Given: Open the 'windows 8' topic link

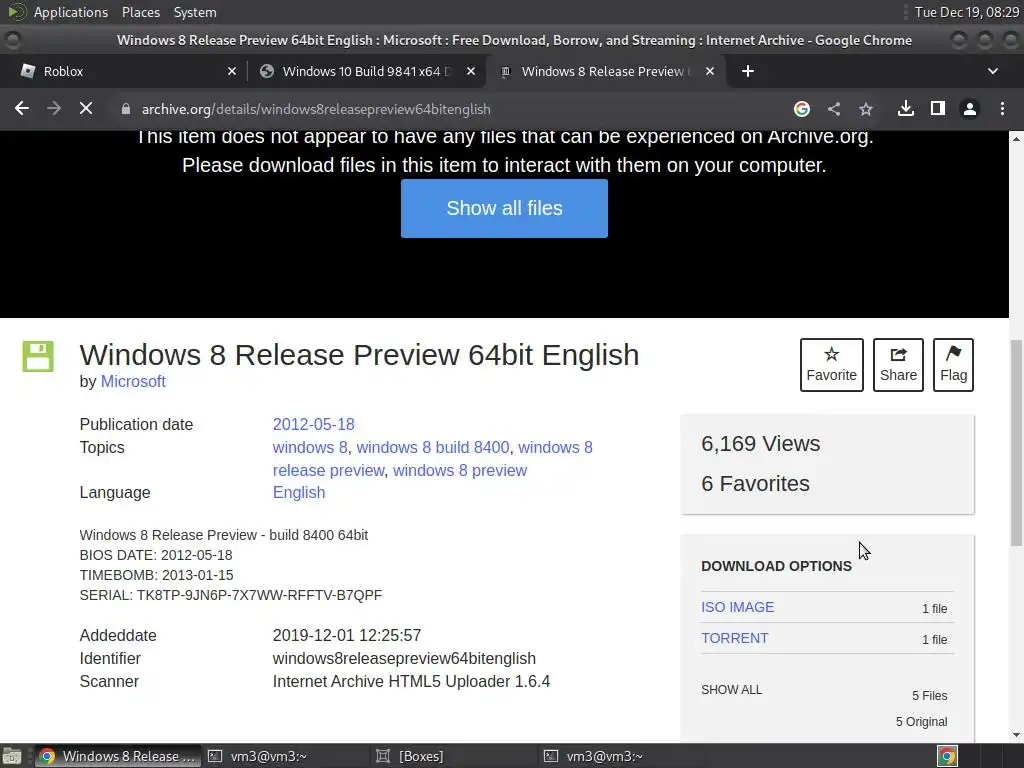Looking at the screenshot, I should point(310,447).
